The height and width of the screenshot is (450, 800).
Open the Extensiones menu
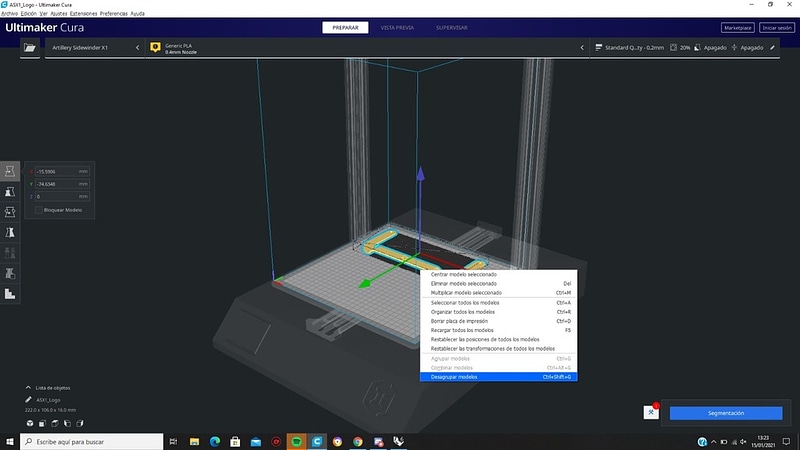pos(83,14)
